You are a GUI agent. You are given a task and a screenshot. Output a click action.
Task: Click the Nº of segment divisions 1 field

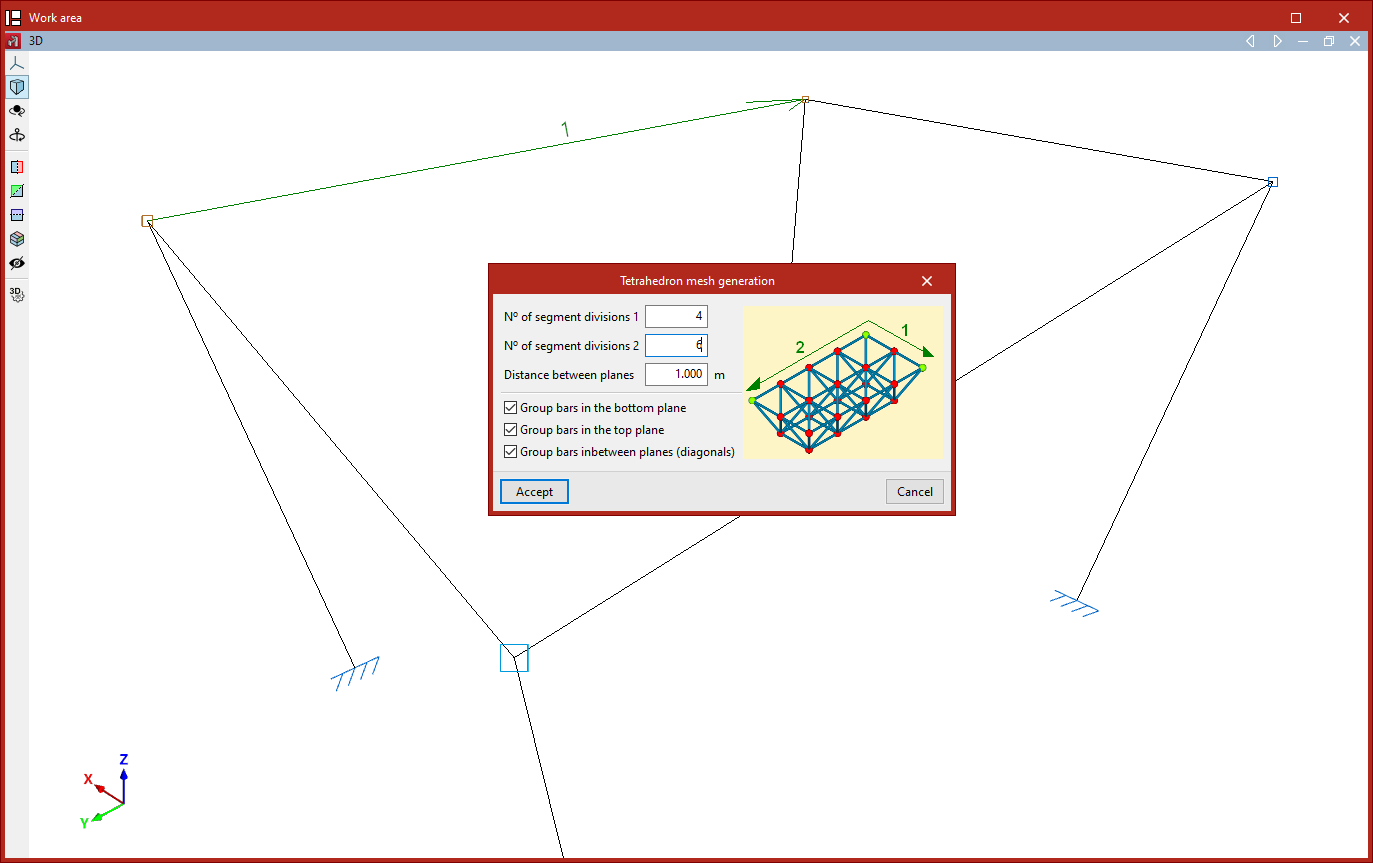(676, 317)
